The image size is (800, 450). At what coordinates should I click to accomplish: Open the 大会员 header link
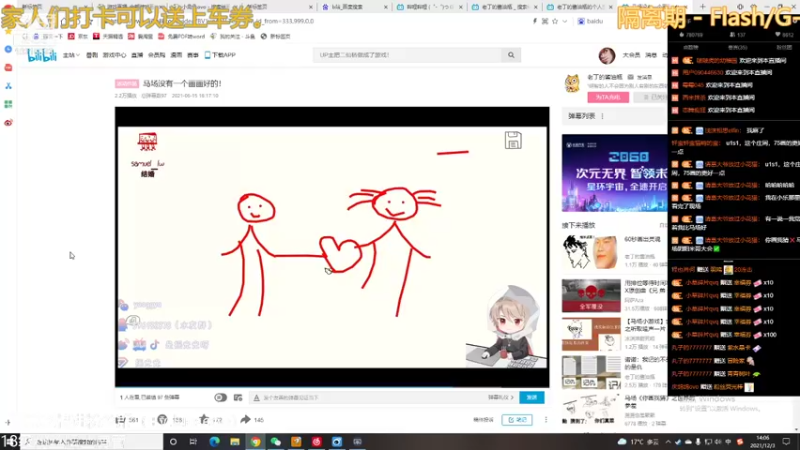(x=631, y=55)
